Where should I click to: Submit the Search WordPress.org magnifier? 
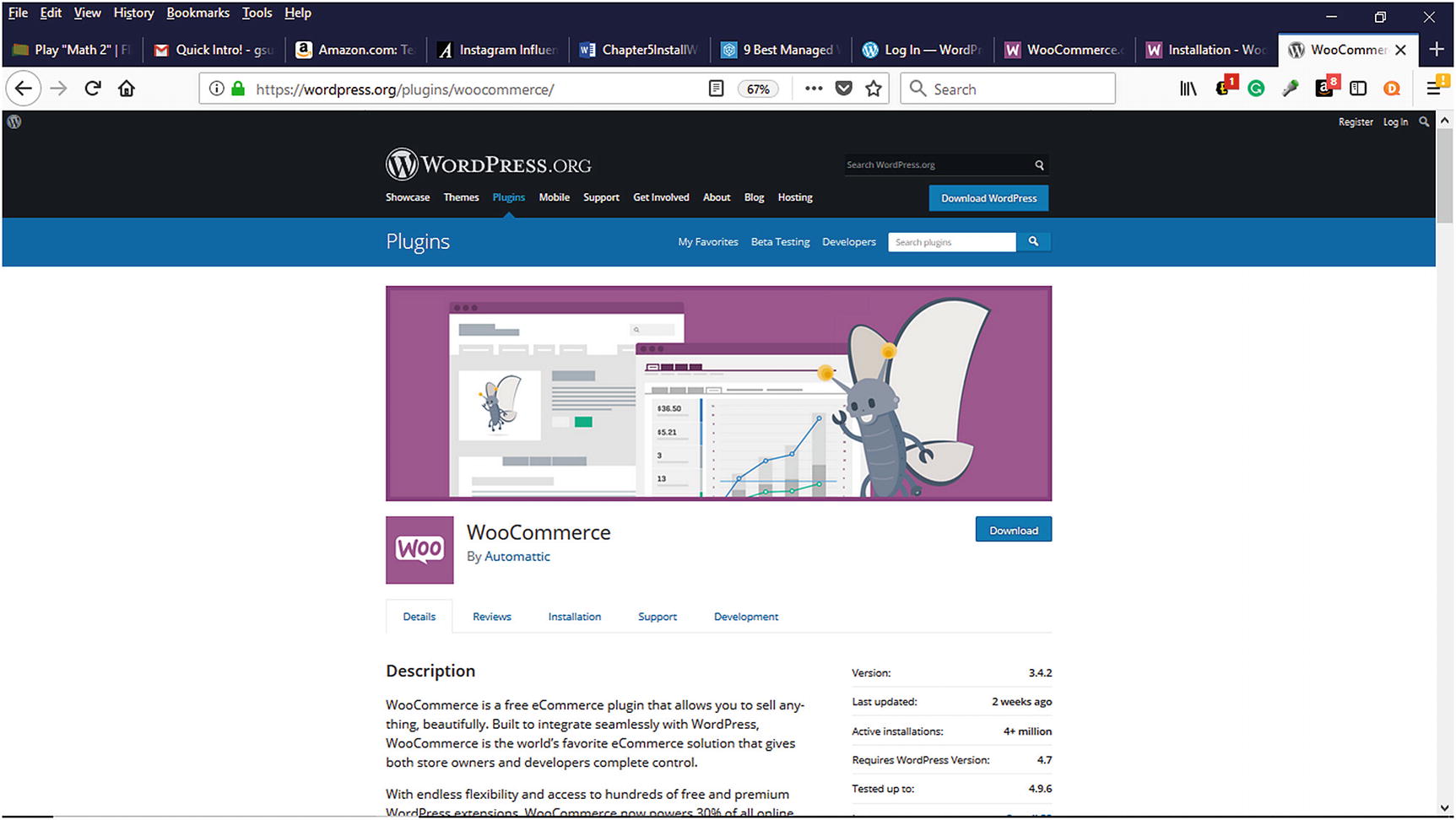click(1039, 165)
